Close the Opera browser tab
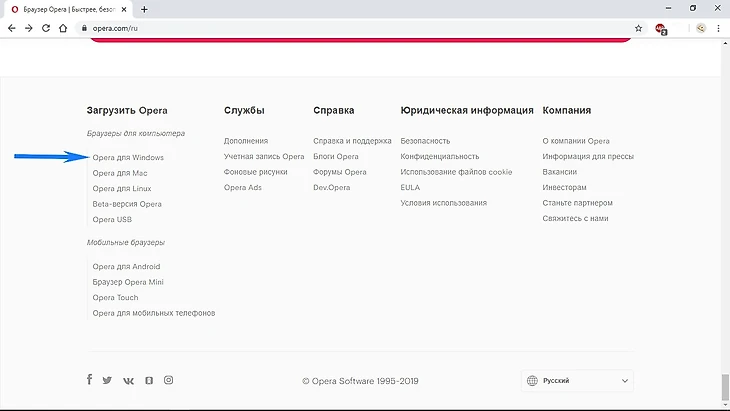 click(124, 9)
